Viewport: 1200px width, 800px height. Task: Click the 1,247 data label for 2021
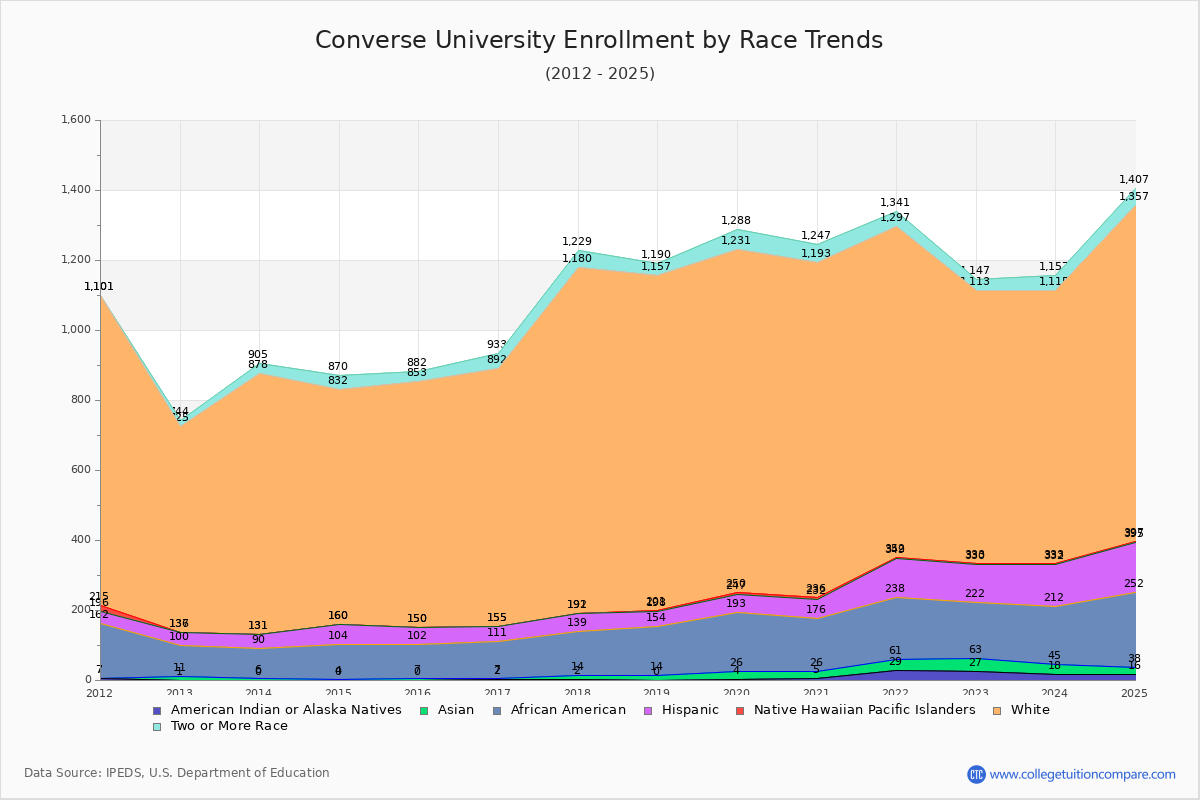coord(816,236)
